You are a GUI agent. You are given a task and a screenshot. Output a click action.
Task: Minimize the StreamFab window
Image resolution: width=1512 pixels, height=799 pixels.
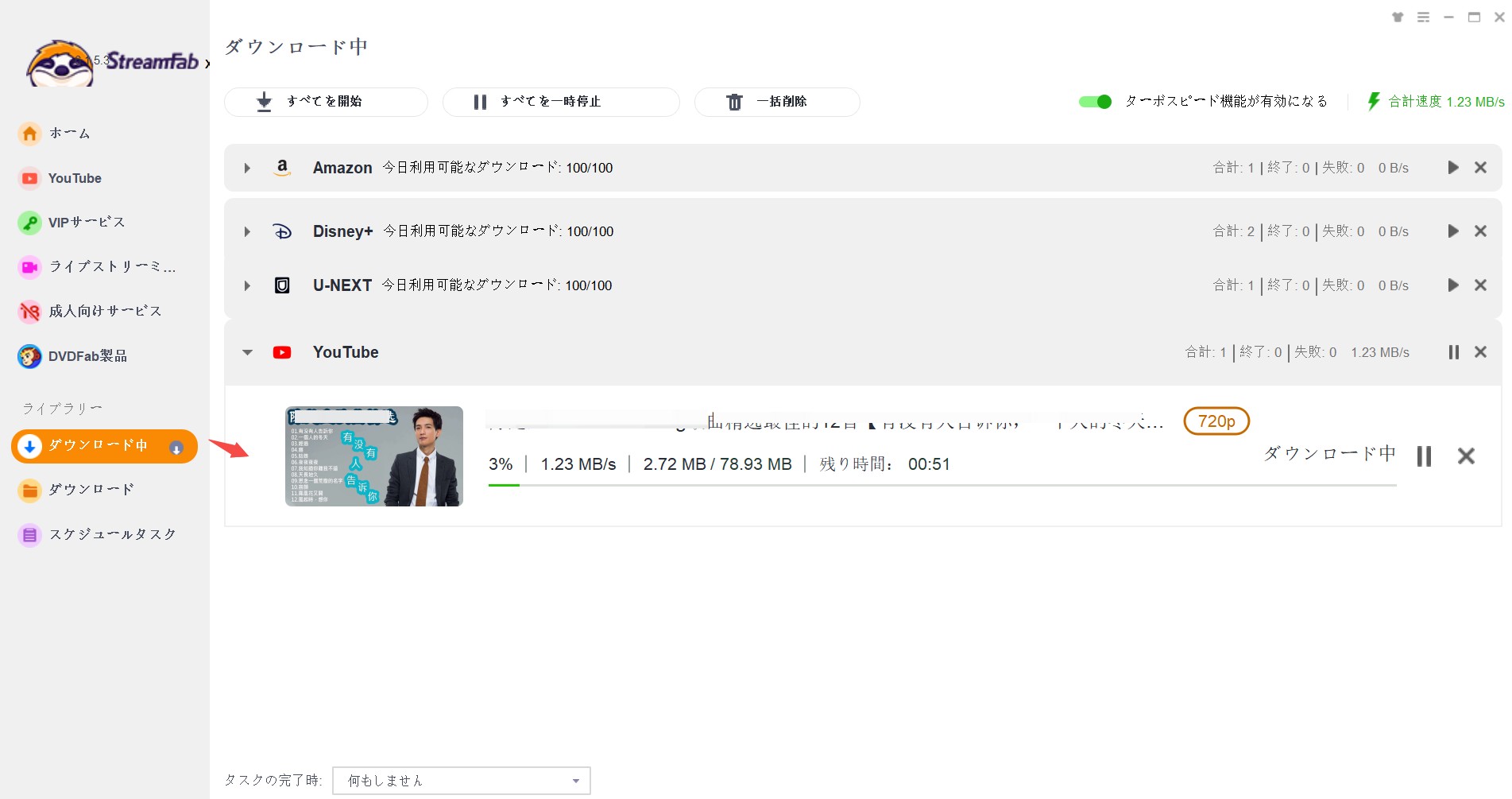pyautogui.click(x=1448, y=17)
